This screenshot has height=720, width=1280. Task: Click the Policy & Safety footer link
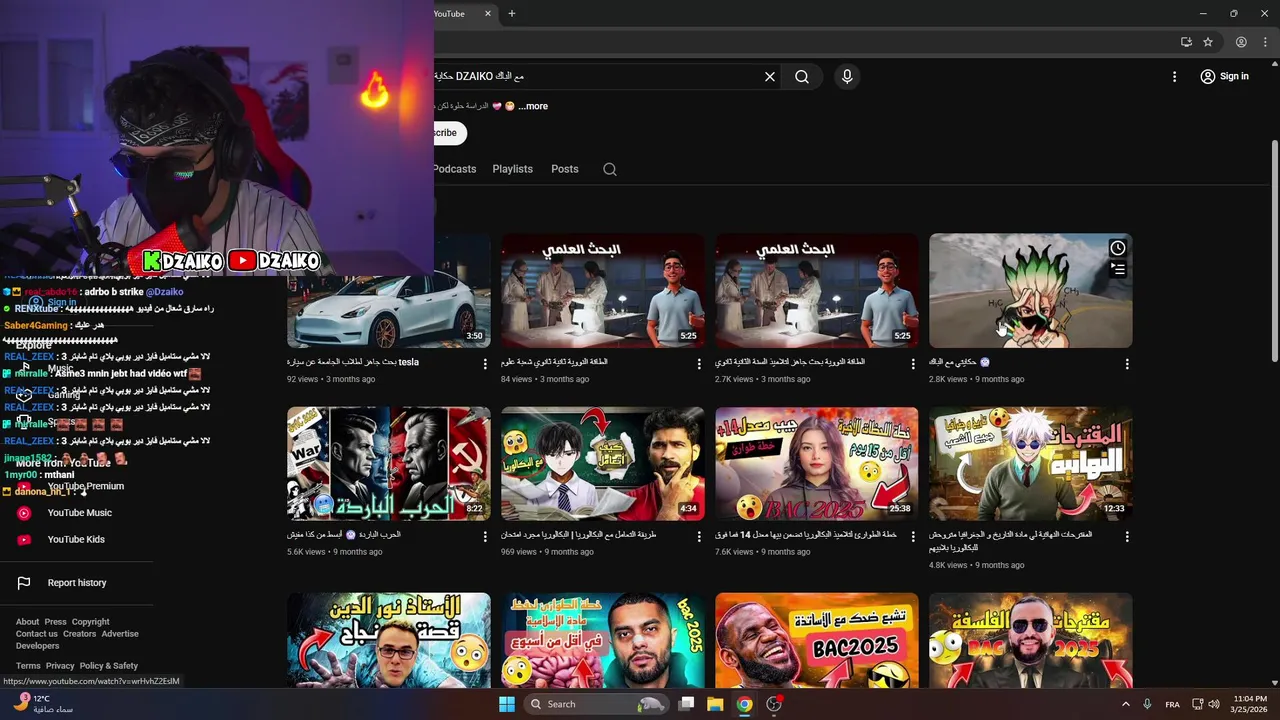click(x=109, y=666)
